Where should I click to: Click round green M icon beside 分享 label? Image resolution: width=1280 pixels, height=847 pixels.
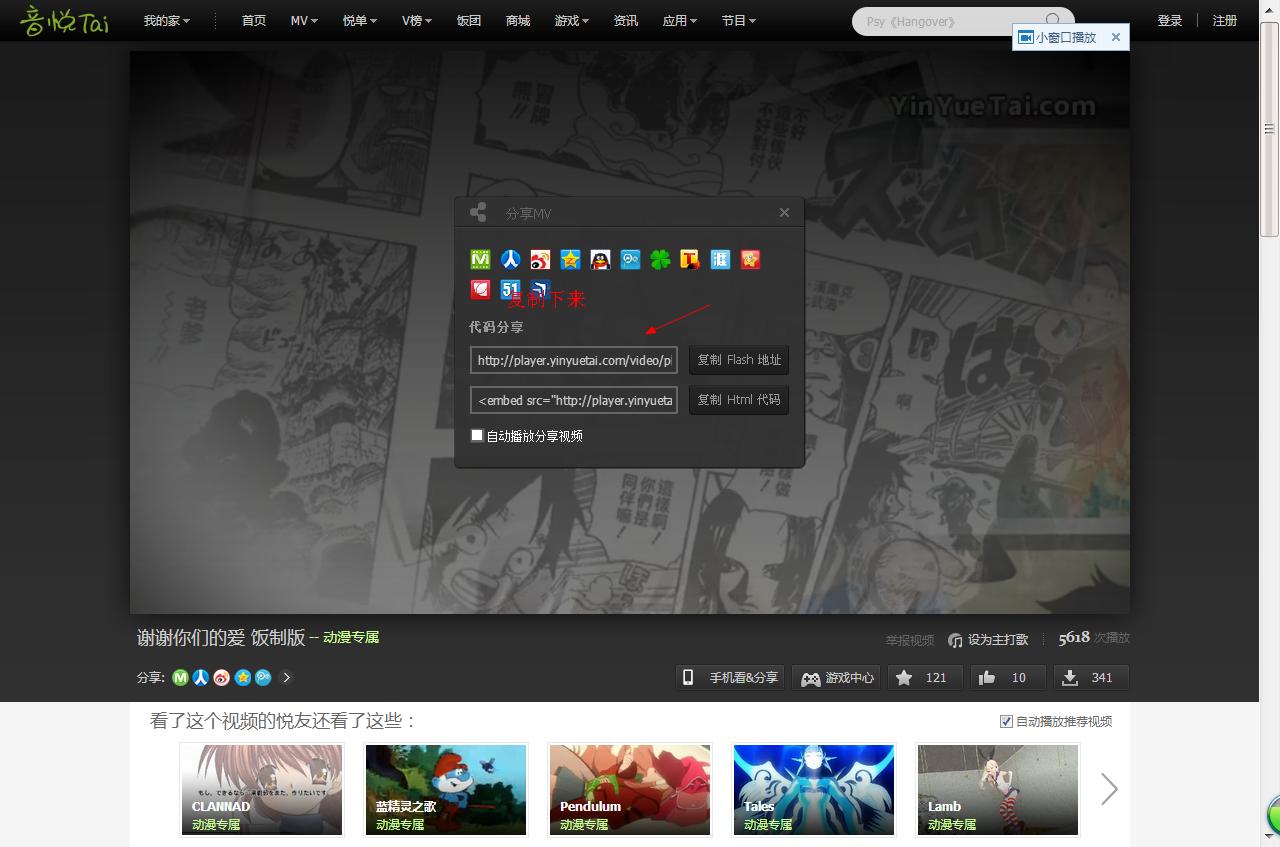[x=180, y=677]
